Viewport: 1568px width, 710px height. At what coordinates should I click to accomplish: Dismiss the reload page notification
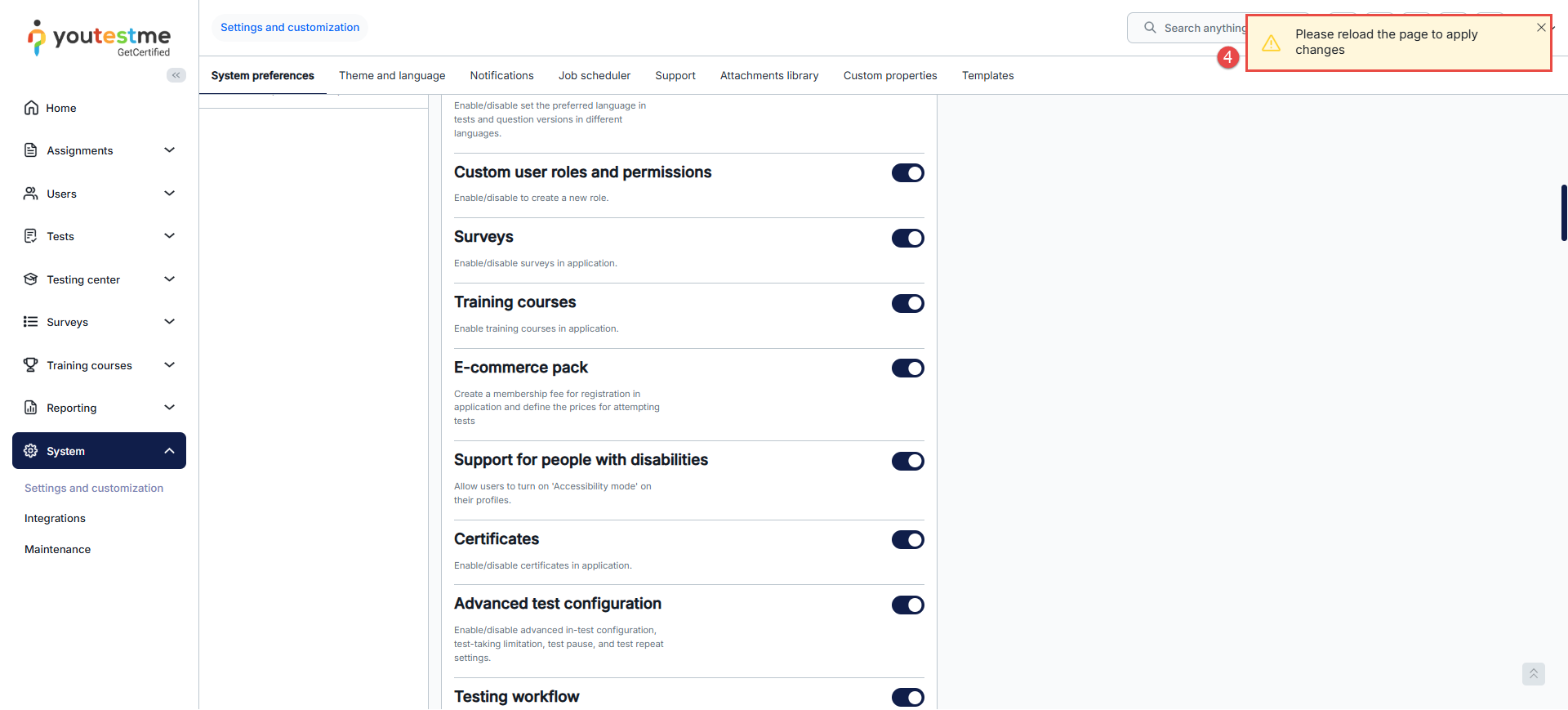pos(1541,28)
